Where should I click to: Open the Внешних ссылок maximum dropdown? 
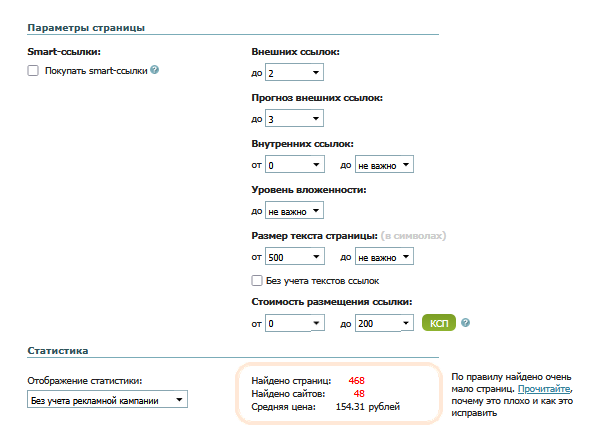click(x=294, y=72)
